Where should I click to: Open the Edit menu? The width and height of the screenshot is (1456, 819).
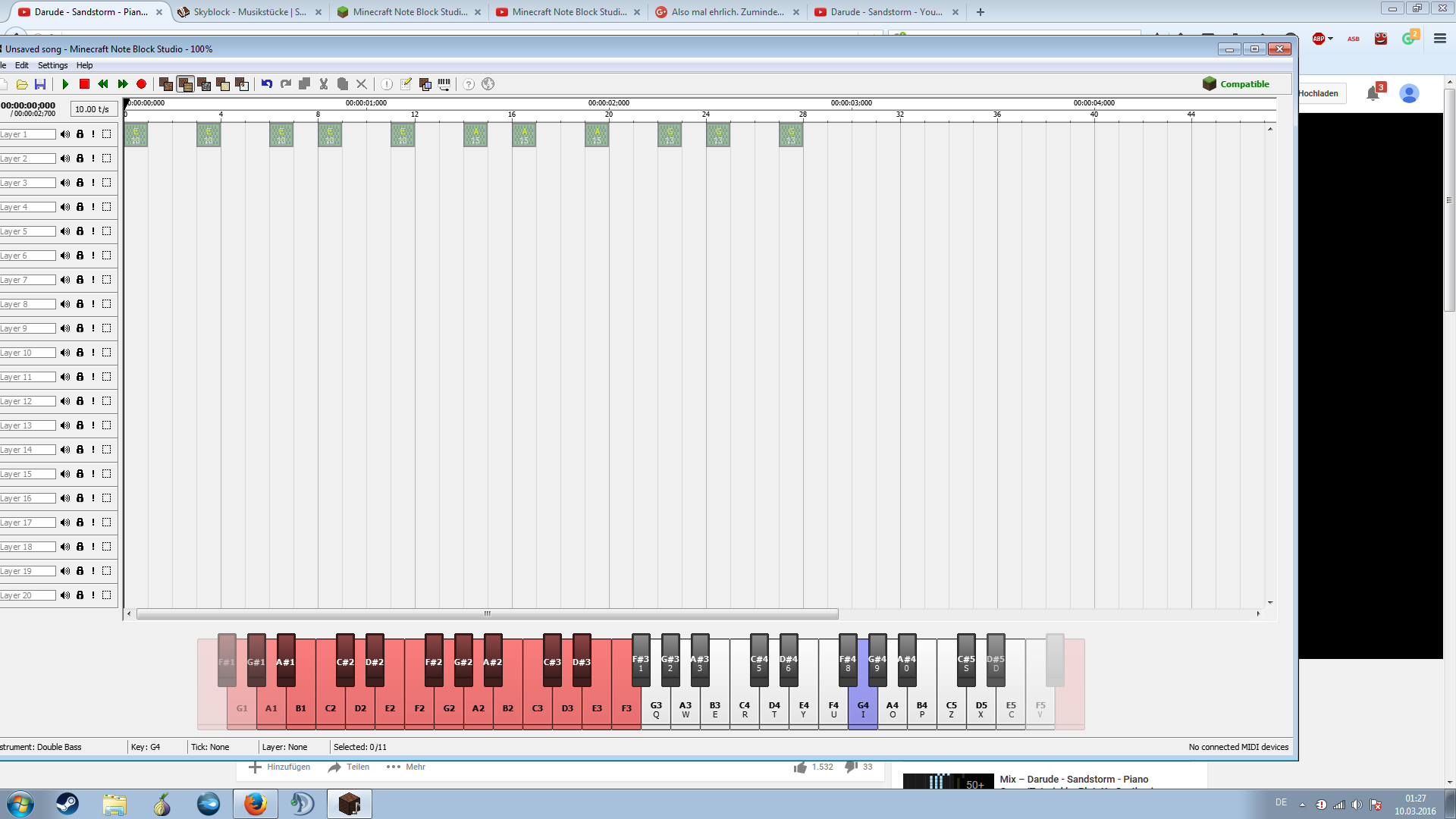22,65
